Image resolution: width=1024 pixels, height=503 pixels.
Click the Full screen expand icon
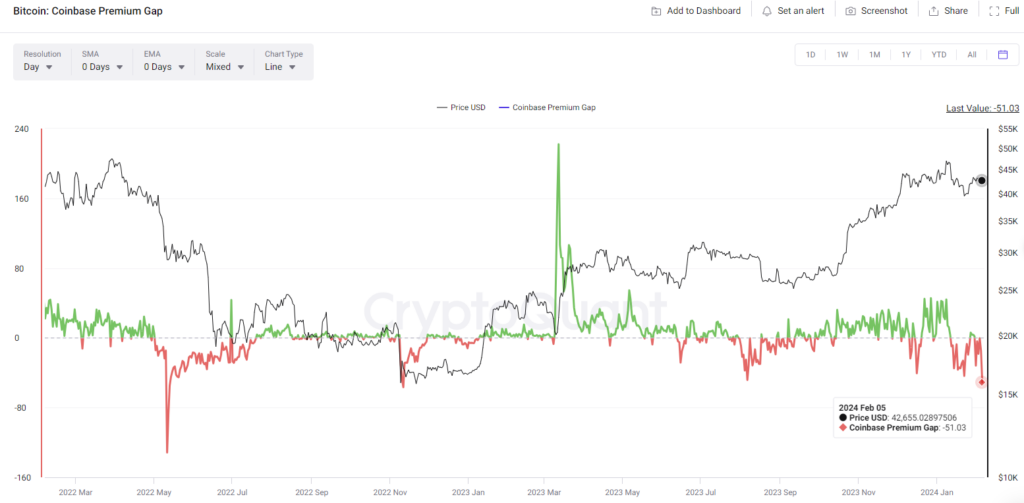tap(994, 11)
